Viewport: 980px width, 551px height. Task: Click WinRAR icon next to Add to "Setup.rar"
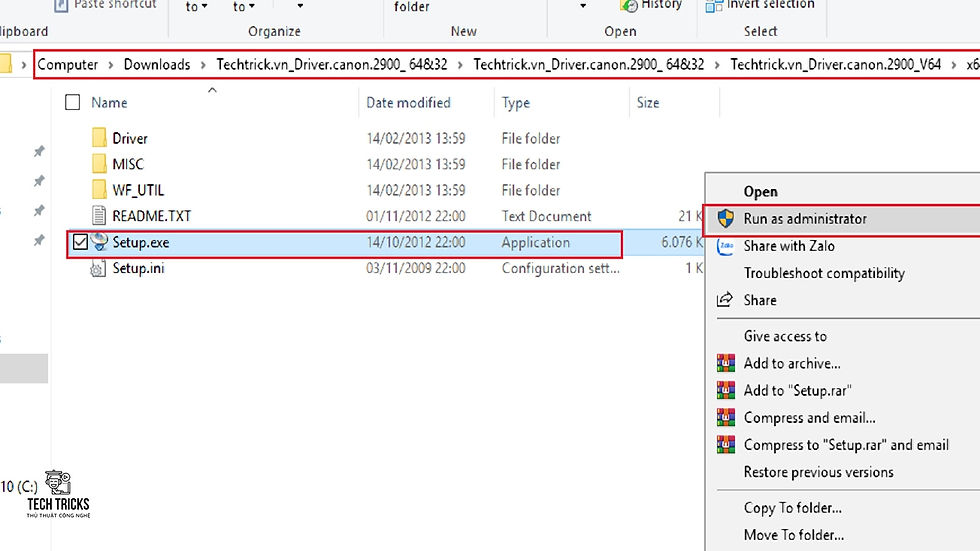[x=726, y=390]
